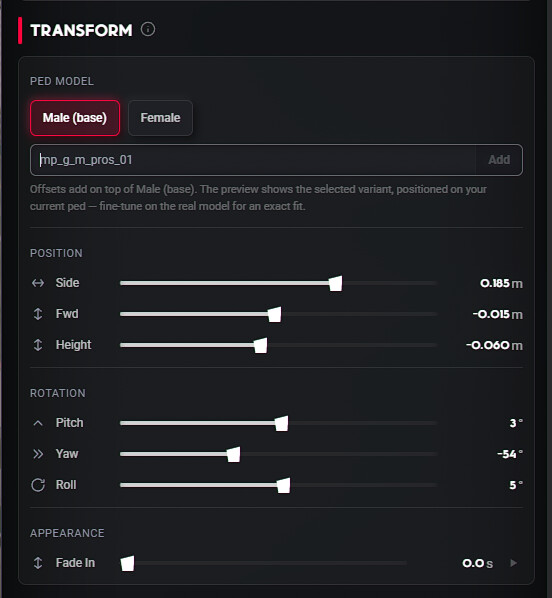
Task: Click the Fade In slider handle
Action: coord(127,563)
